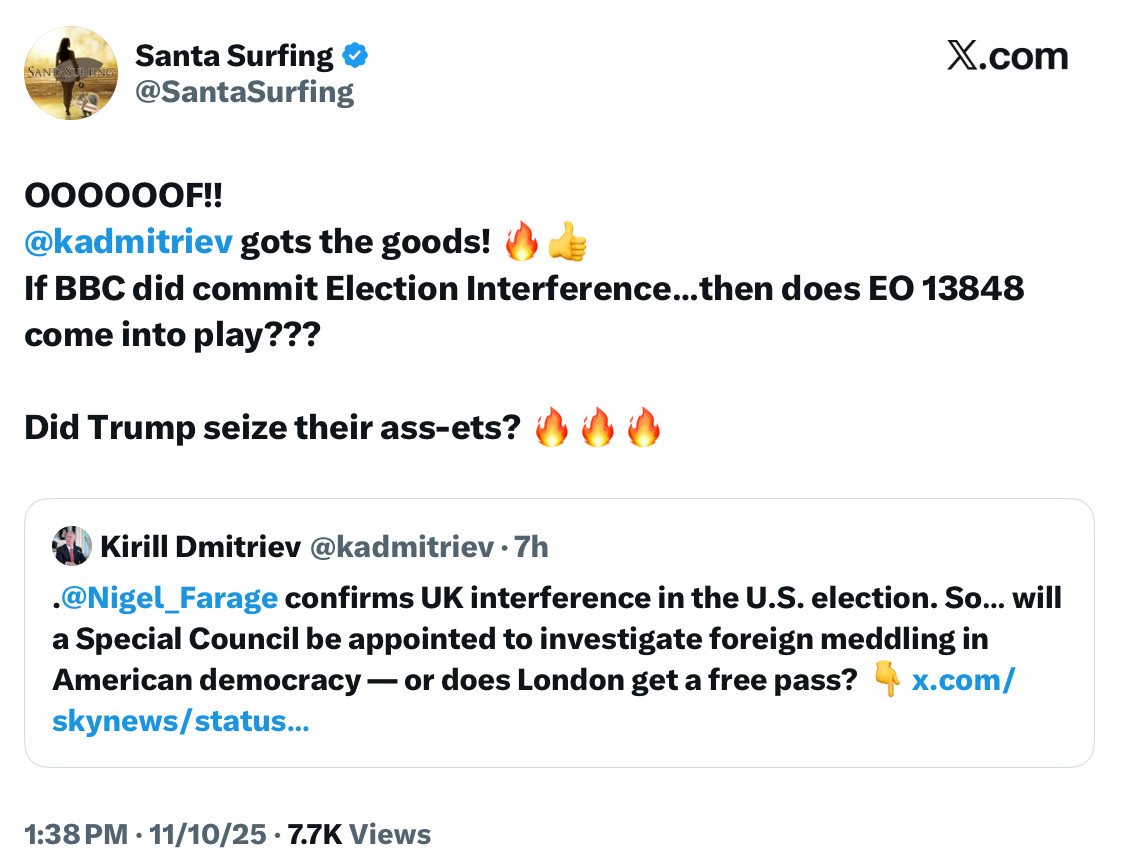Open the @Nigel_Farage mention
The height and width of the screenshot is (864, 1124).
pyautogui.click(x=168, y=598)
